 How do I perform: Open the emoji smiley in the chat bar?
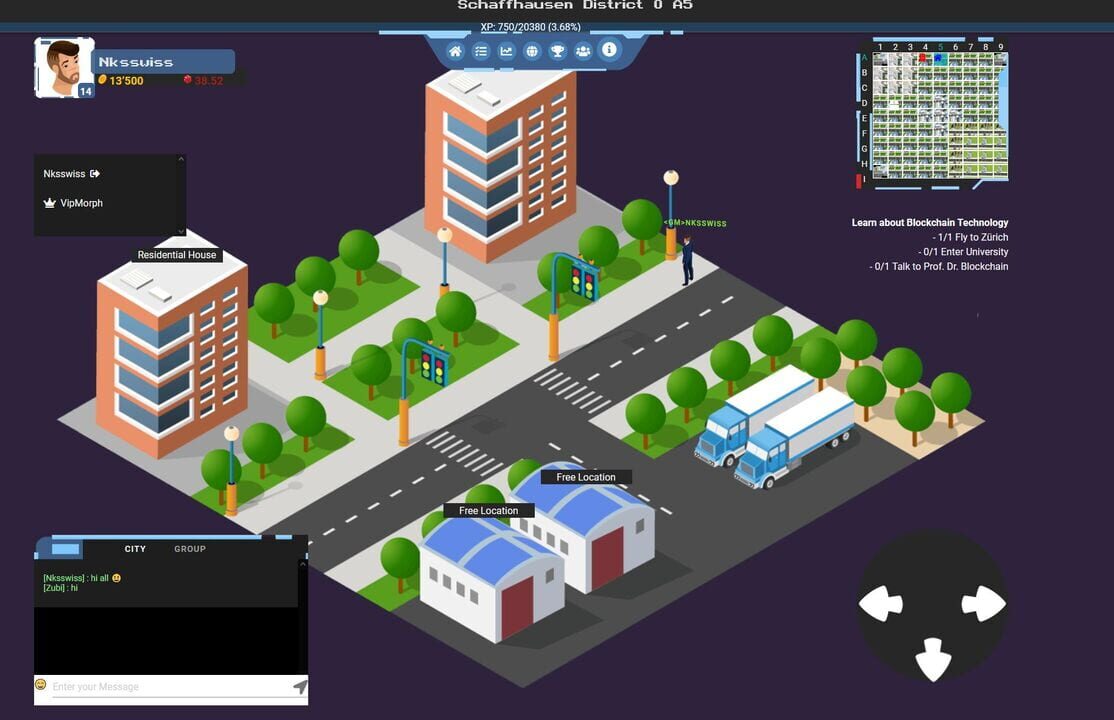pyautogui.click(x=40, y=684)
